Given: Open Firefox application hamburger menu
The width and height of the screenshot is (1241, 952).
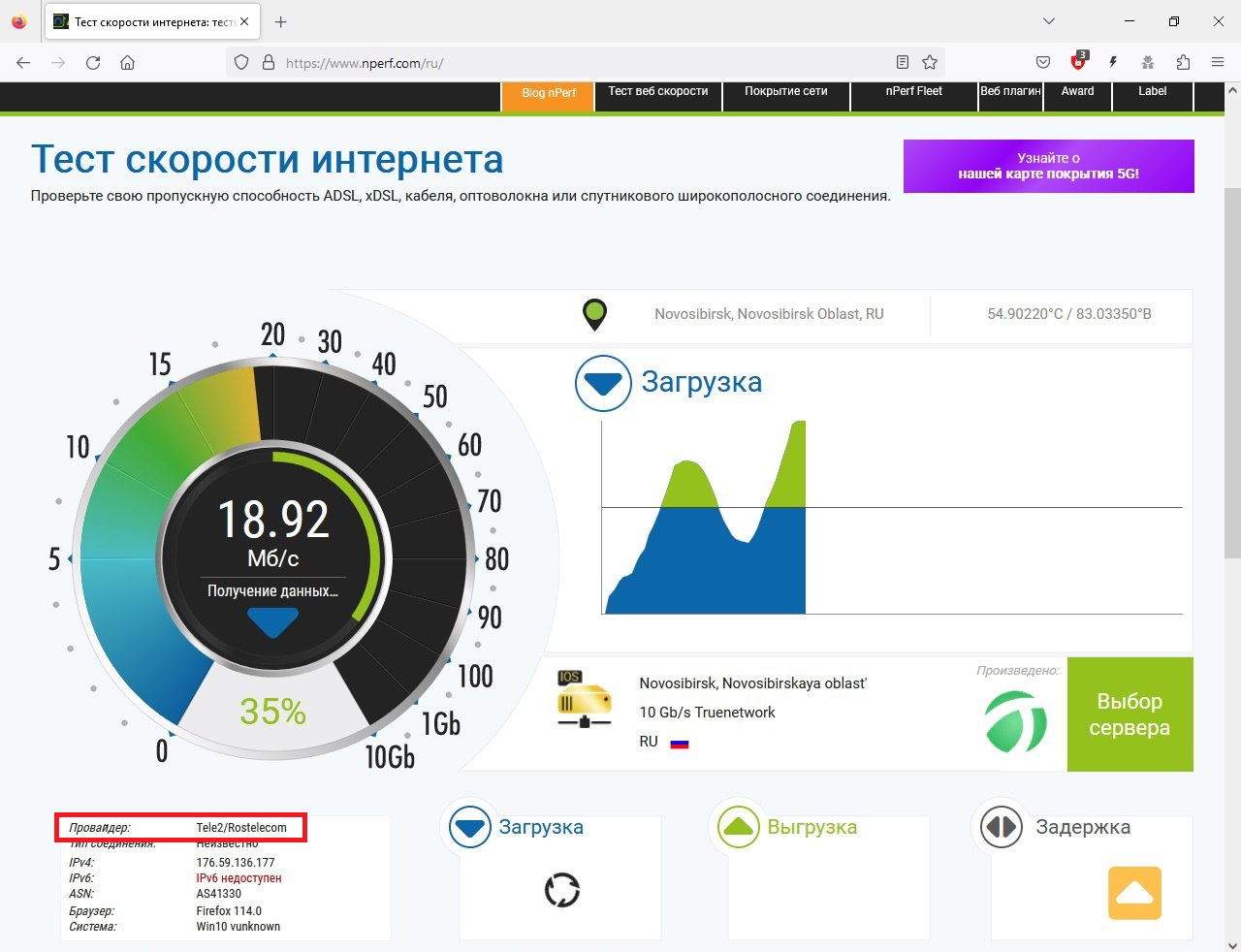Looking at the screenshot, I should tap(1218, 63).
